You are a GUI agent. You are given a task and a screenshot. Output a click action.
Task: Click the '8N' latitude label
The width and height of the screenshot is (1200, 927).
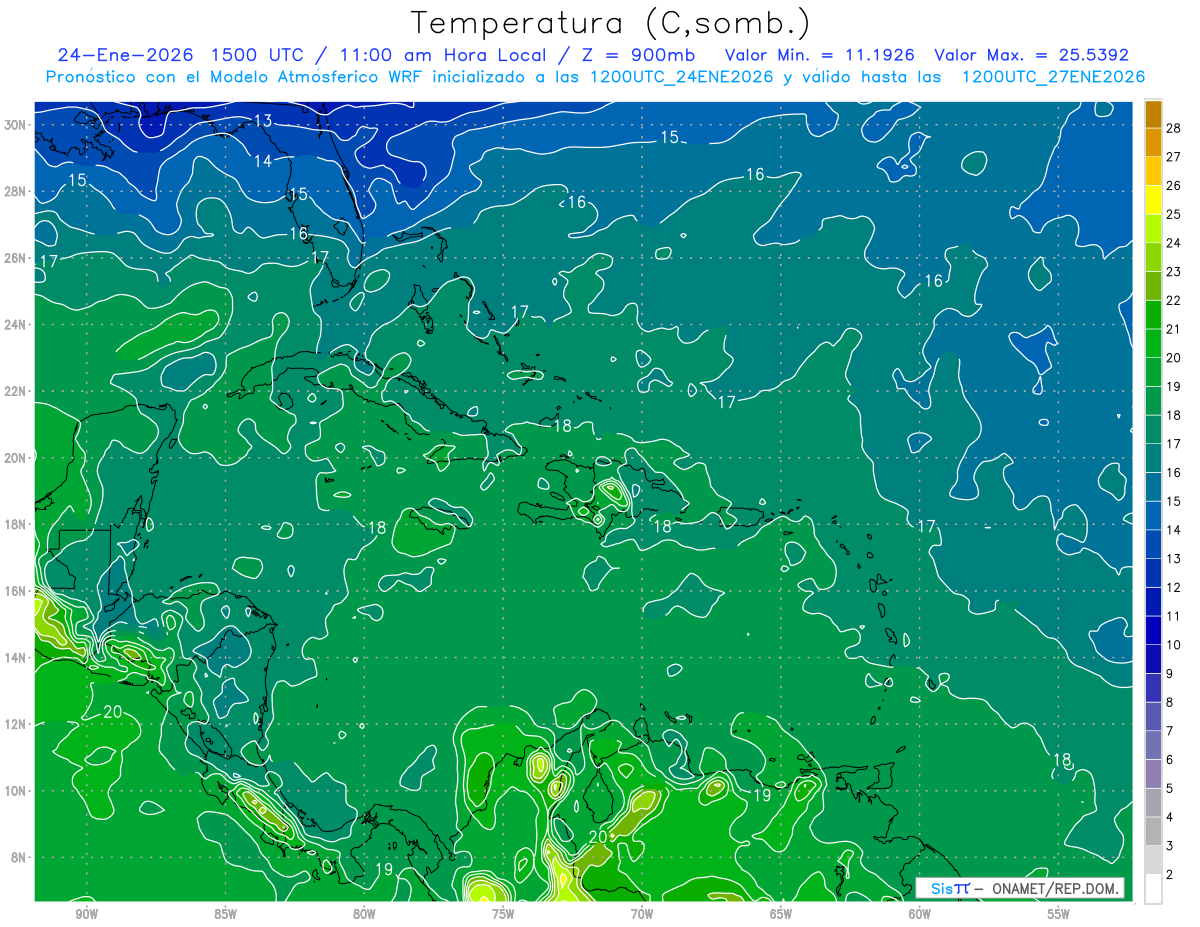point(19,857)
